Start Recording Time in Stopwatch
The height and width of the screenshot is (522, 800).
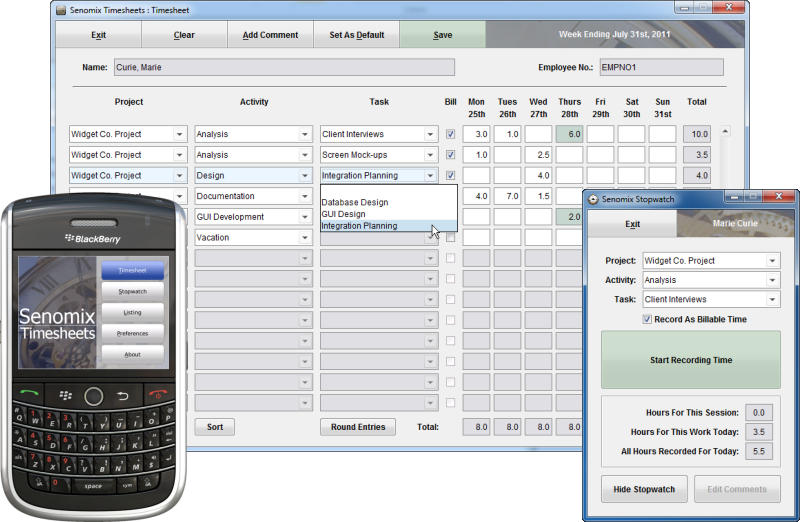[x=691, y=360]
